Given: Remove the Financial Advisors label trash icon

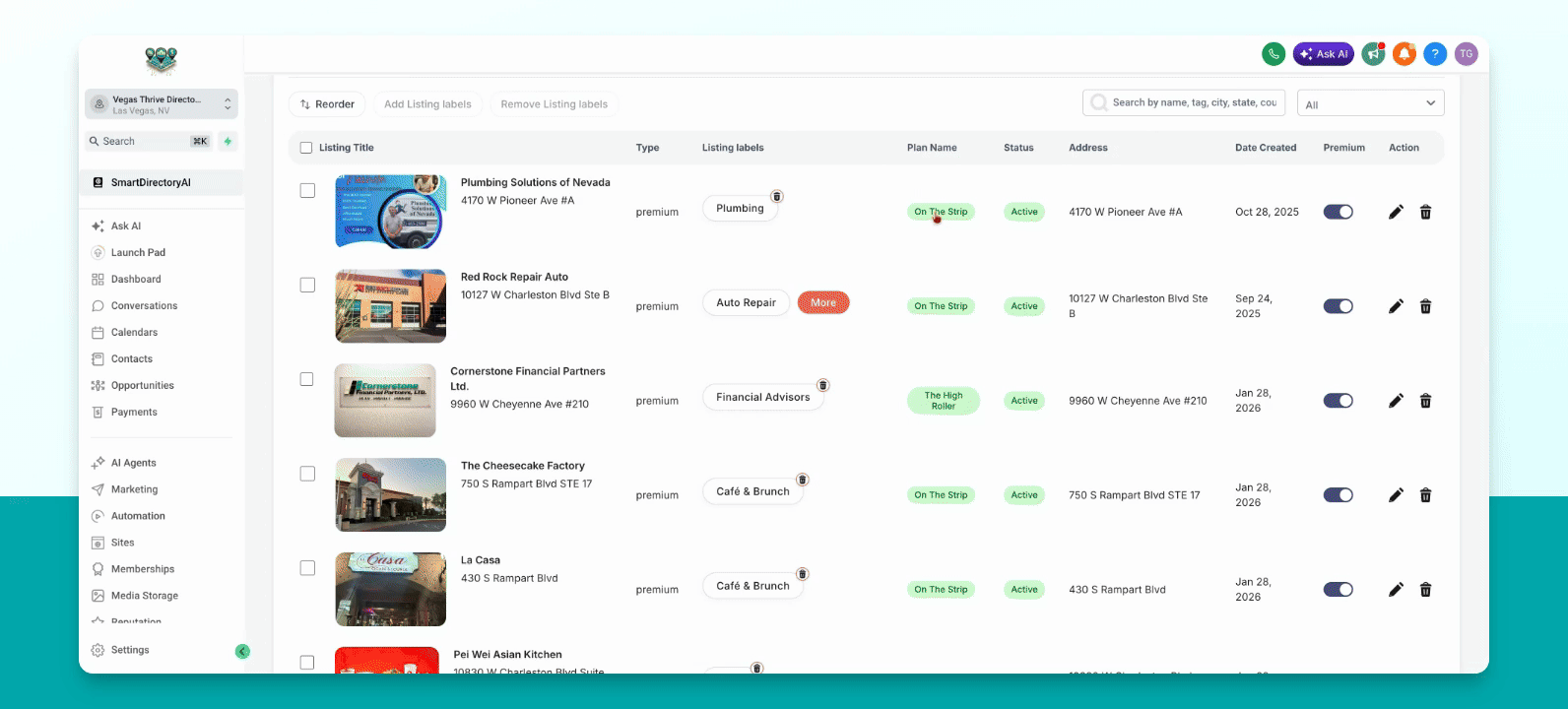Looking at the screenshot, I should point(823,385).
